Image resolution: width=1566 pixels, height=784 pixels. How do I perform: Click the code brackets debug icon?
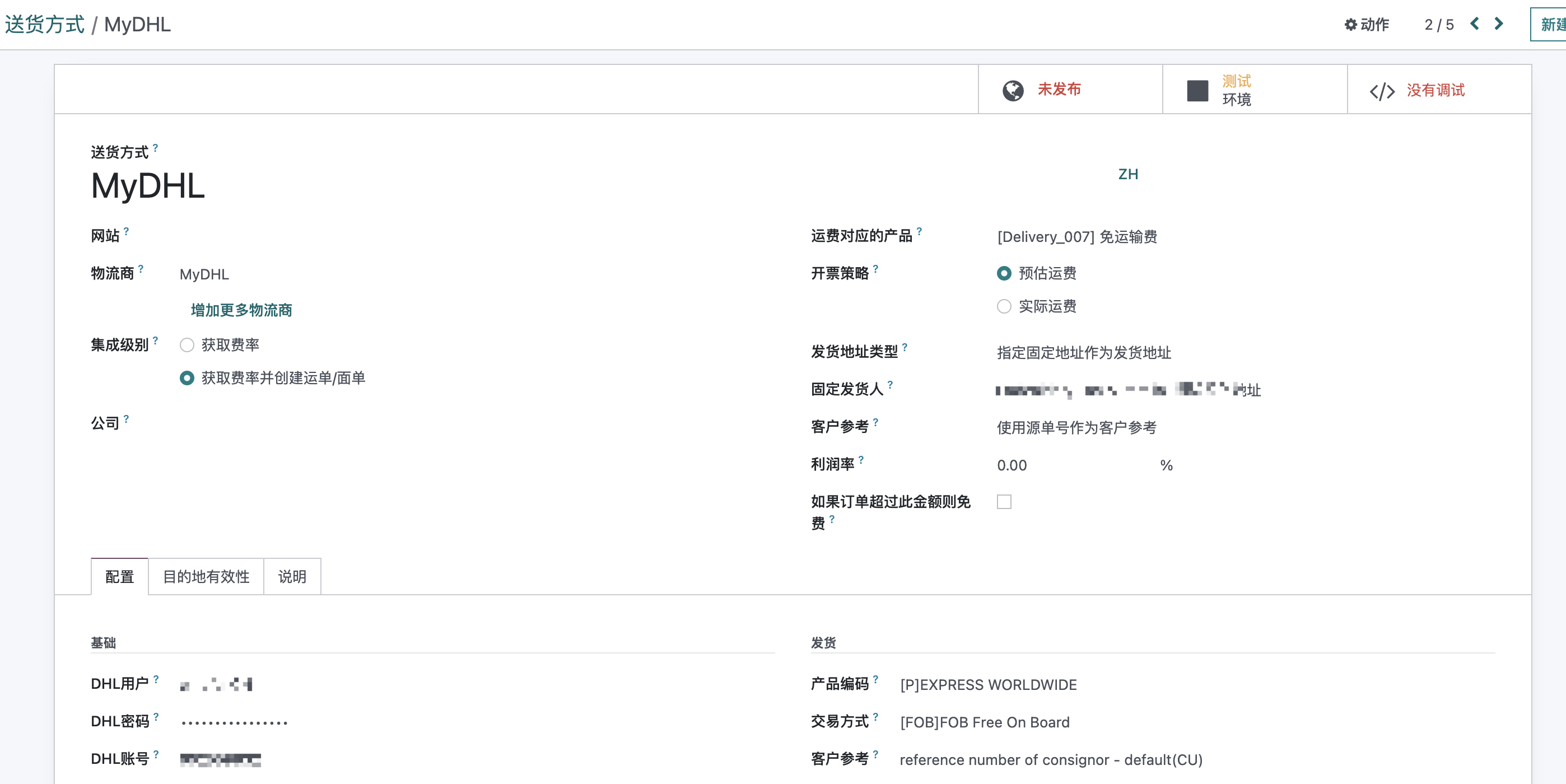point(1382,91)
